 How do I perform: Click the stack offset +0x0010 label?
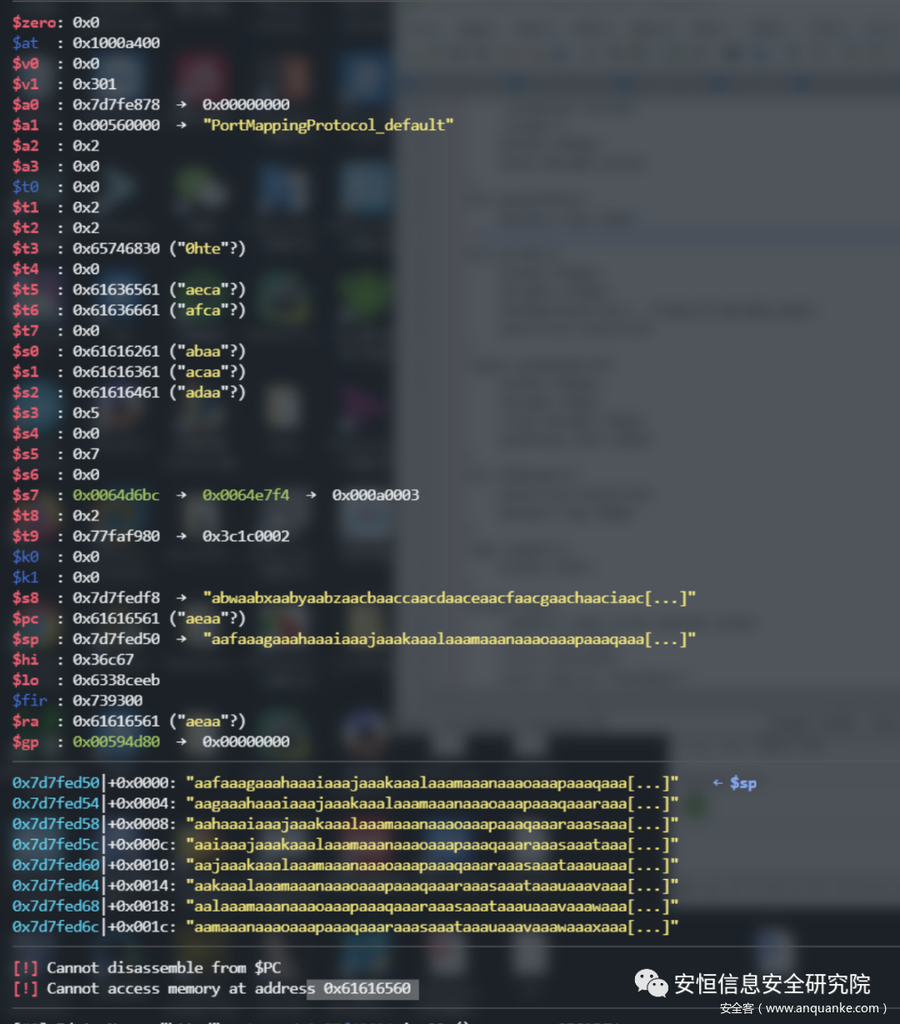tap(142, 865)
